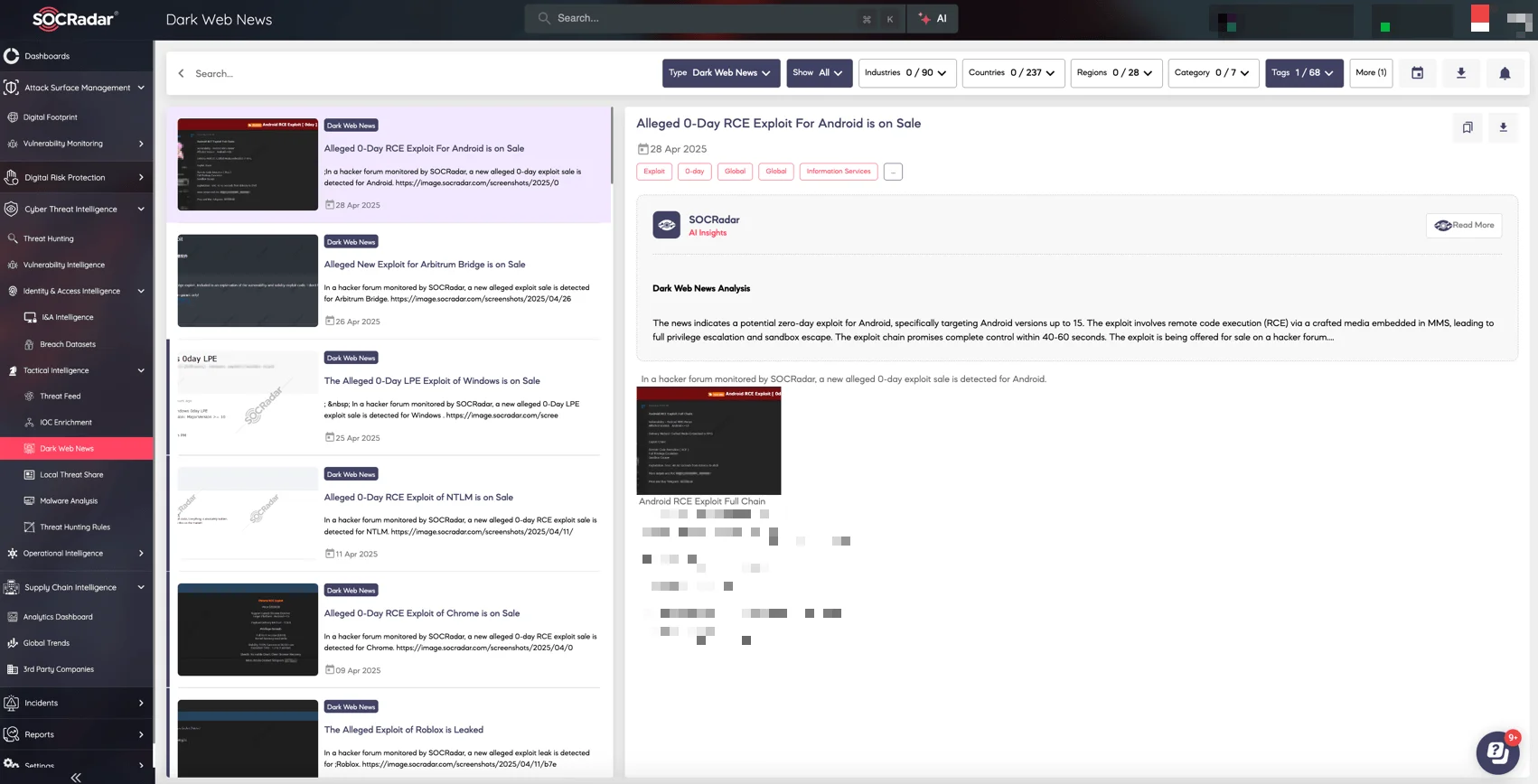1538x784 pixels.
Task: Click the notification bell icon
Action: [x=1505, y=73]
